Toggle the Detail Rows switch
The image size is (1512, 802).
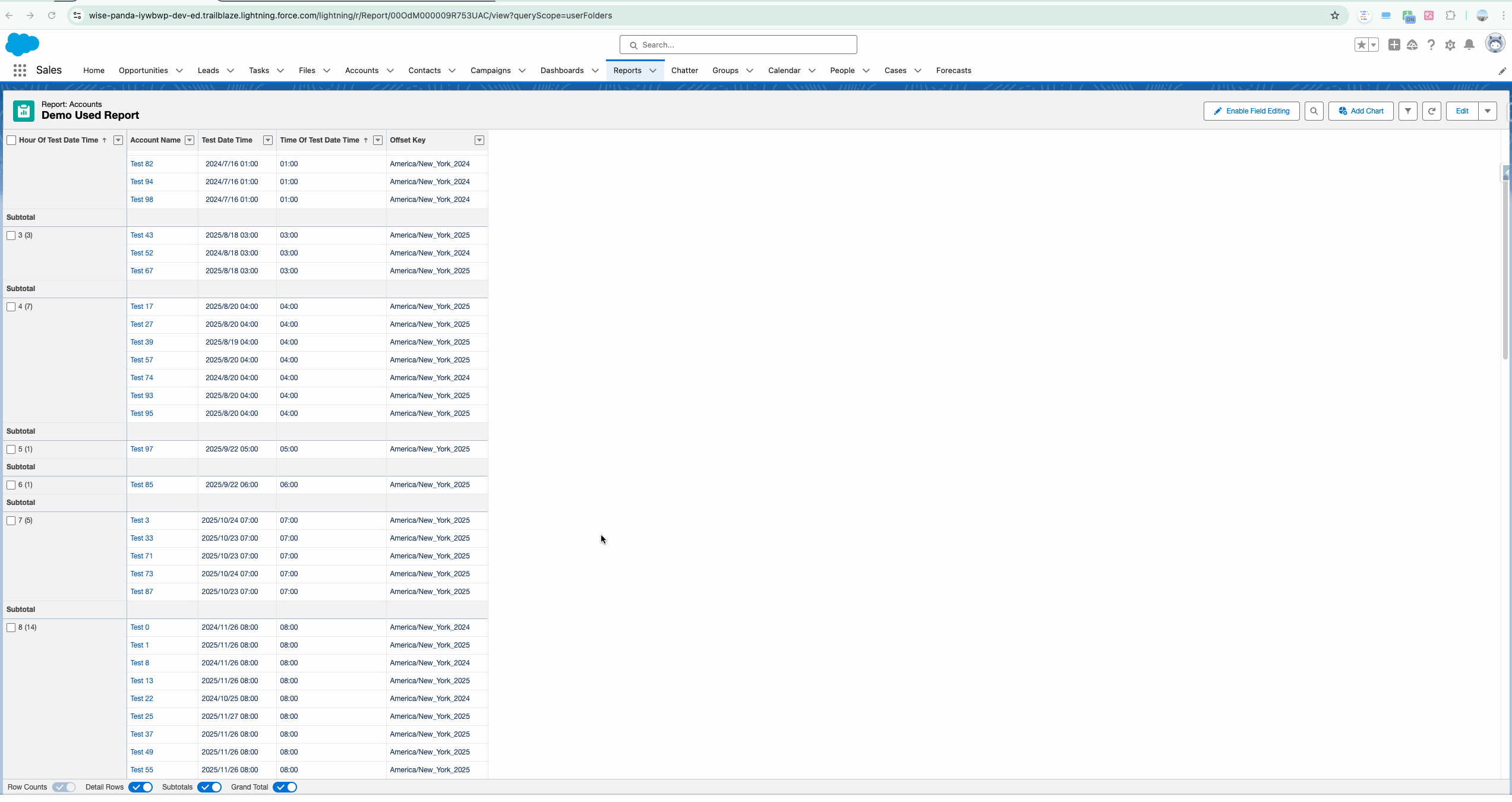coord(140,787)
